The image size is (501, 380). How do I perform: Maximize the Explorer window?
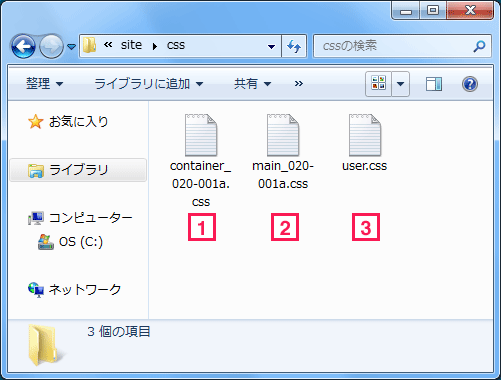(433, 11)
